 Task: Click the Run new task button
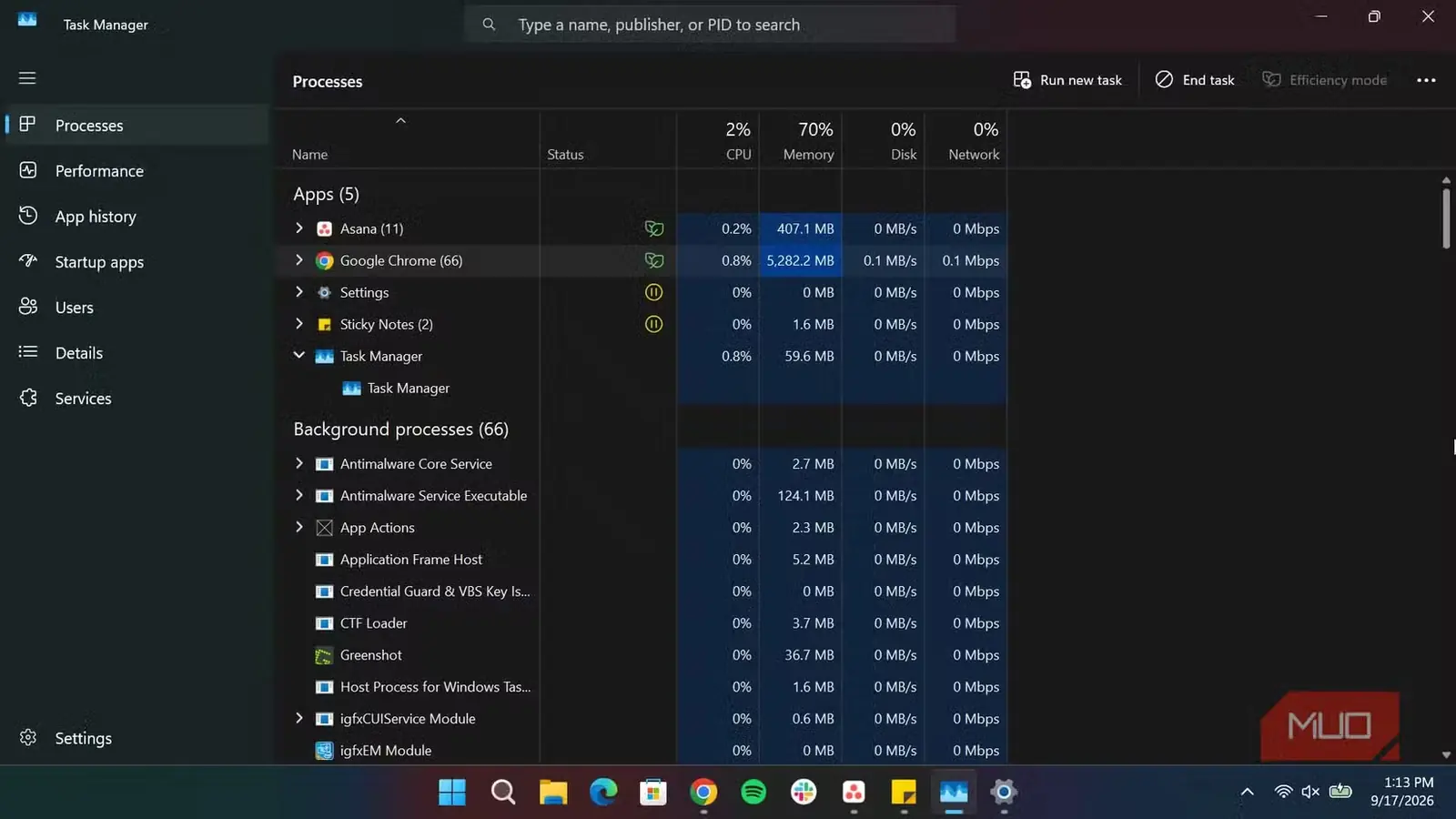point(1067,80)
